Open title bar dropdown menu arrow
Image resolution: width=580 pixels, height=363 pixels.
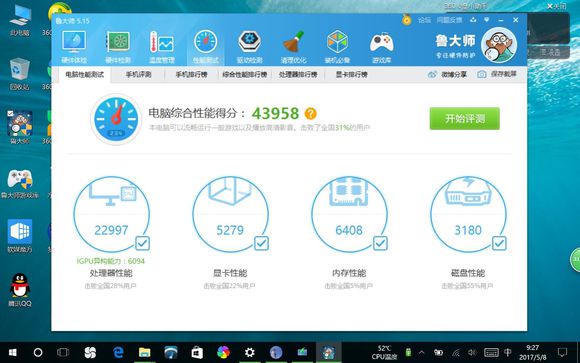[x=487, y=20]
